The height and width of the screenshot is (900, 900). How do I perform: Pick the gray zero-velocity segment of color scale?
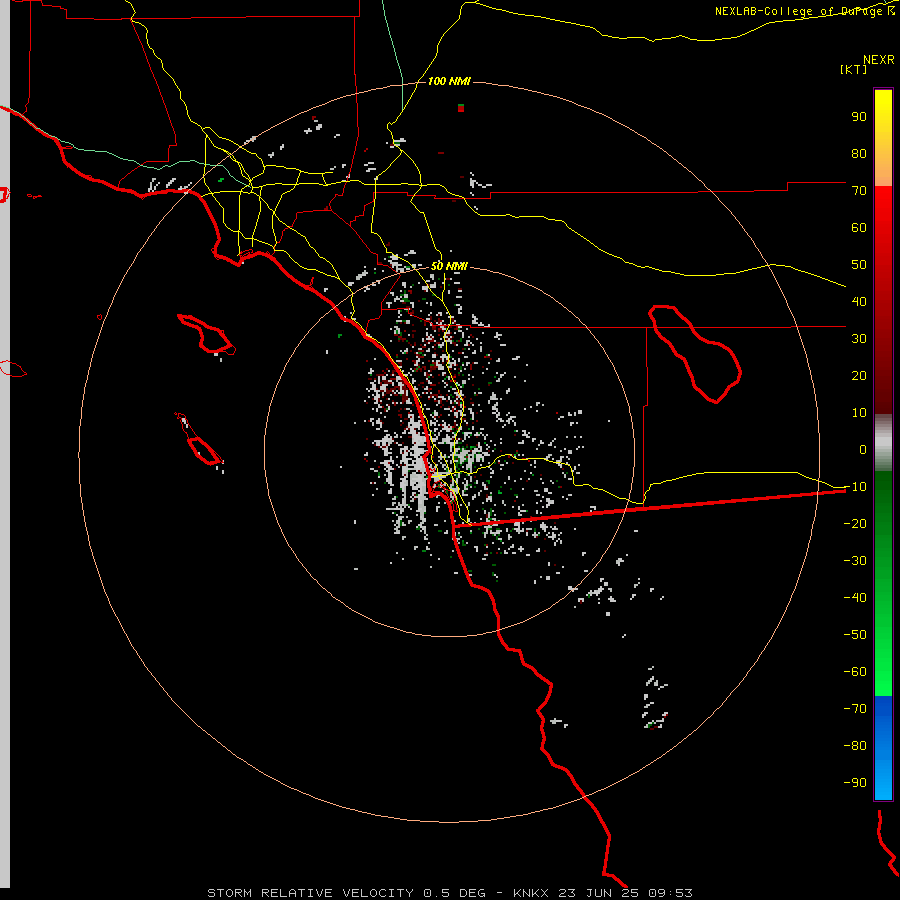pos(883,443)
